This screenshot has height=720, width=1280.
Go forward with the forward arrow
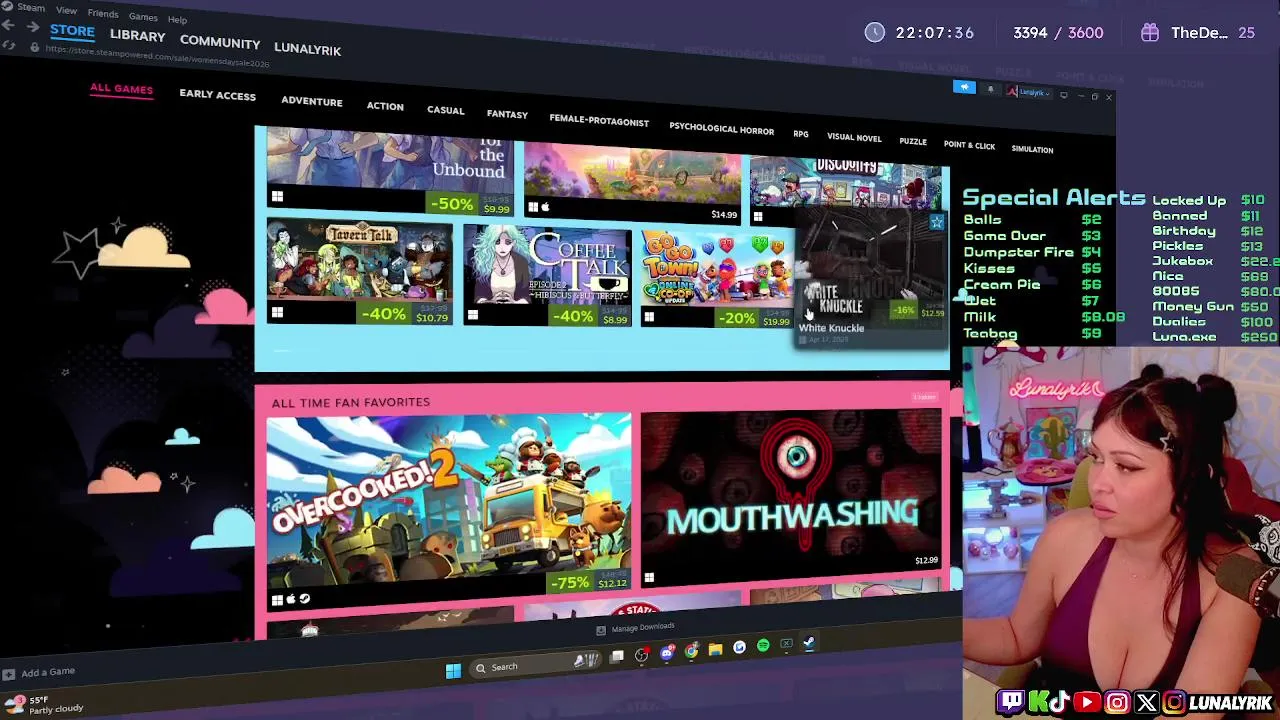point(33,29)
